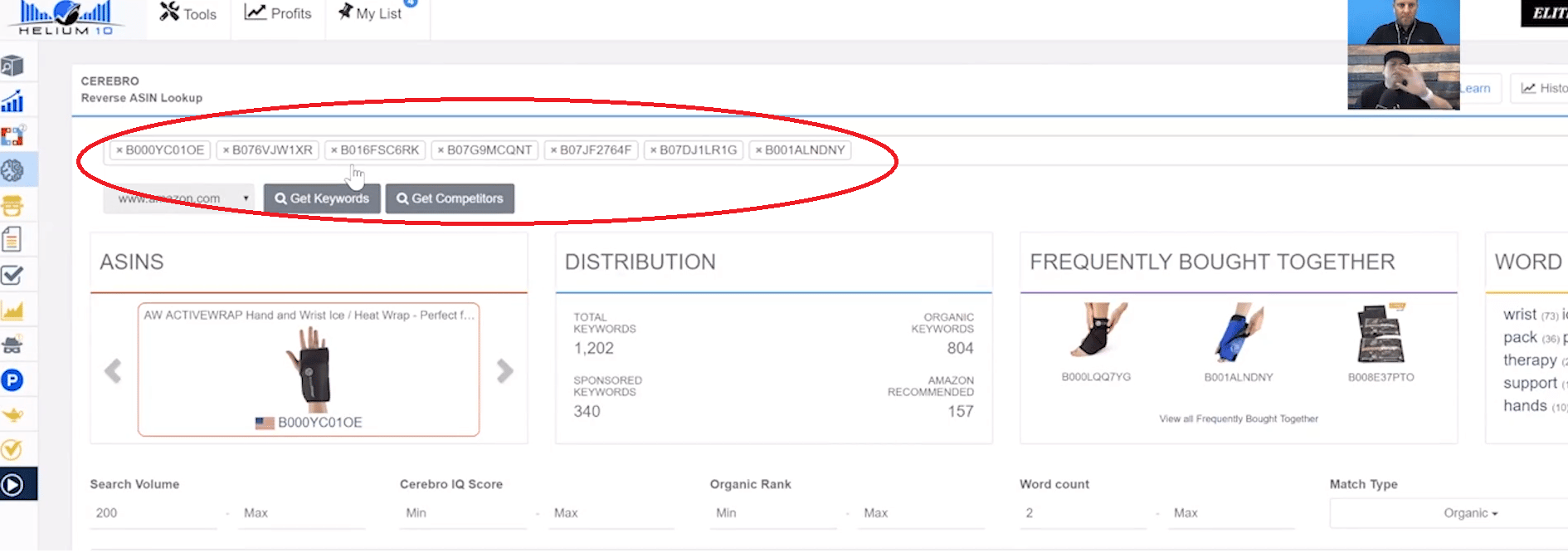The height and width of the screenshot is (553, 1568).
Task: Open the cube search tool in sidebar
Action: (12, 66)
